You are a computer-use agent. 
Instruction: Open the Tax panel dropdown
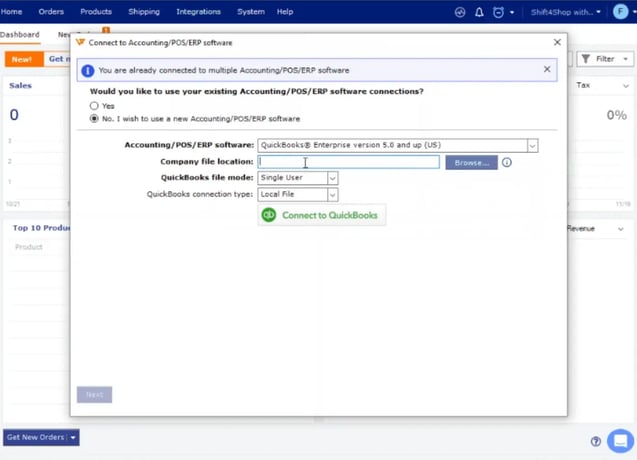click(x=626, y=86)
